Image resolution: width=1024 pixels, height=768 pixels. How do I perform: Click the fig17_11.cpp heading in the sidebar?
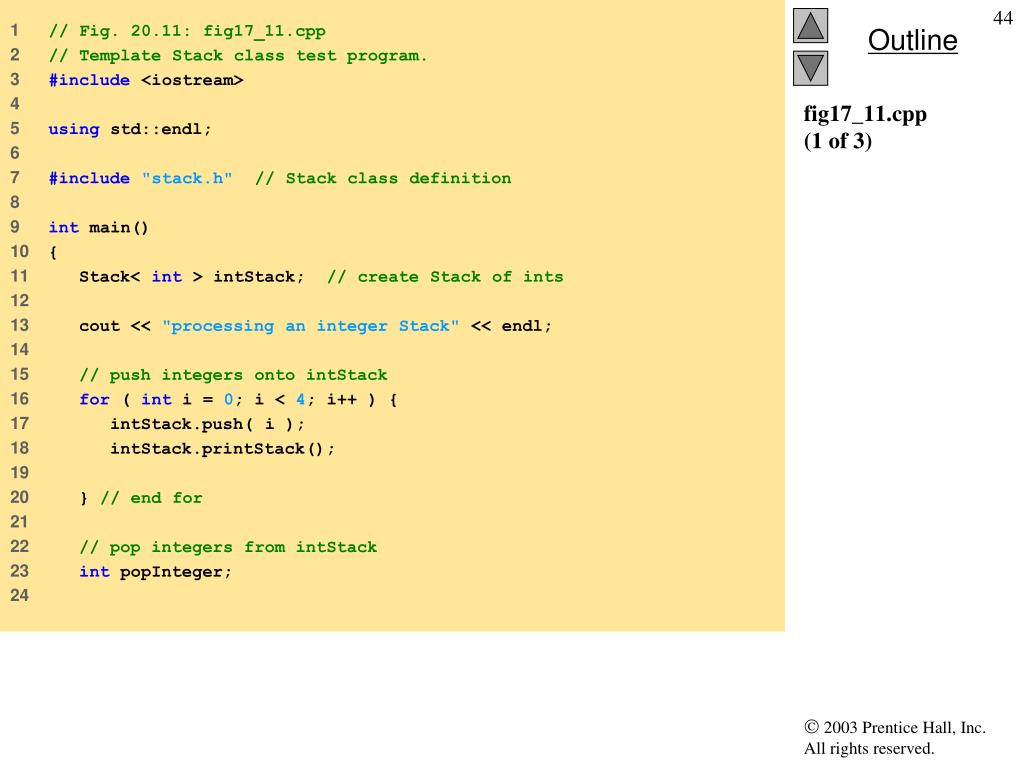pos(865,114)
